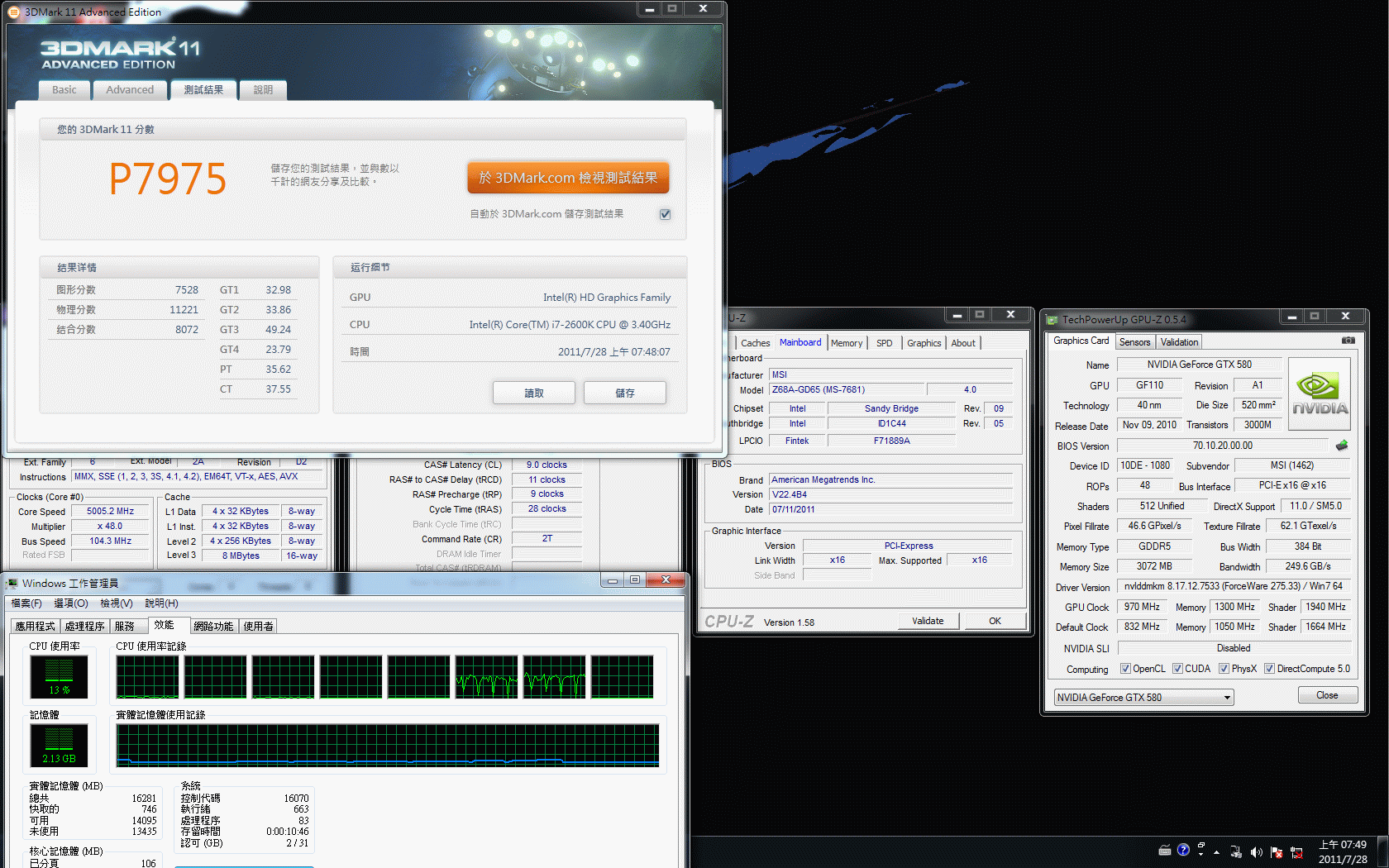
Task: Click the OK button in CPU-Z
Action: coord(995,621)
